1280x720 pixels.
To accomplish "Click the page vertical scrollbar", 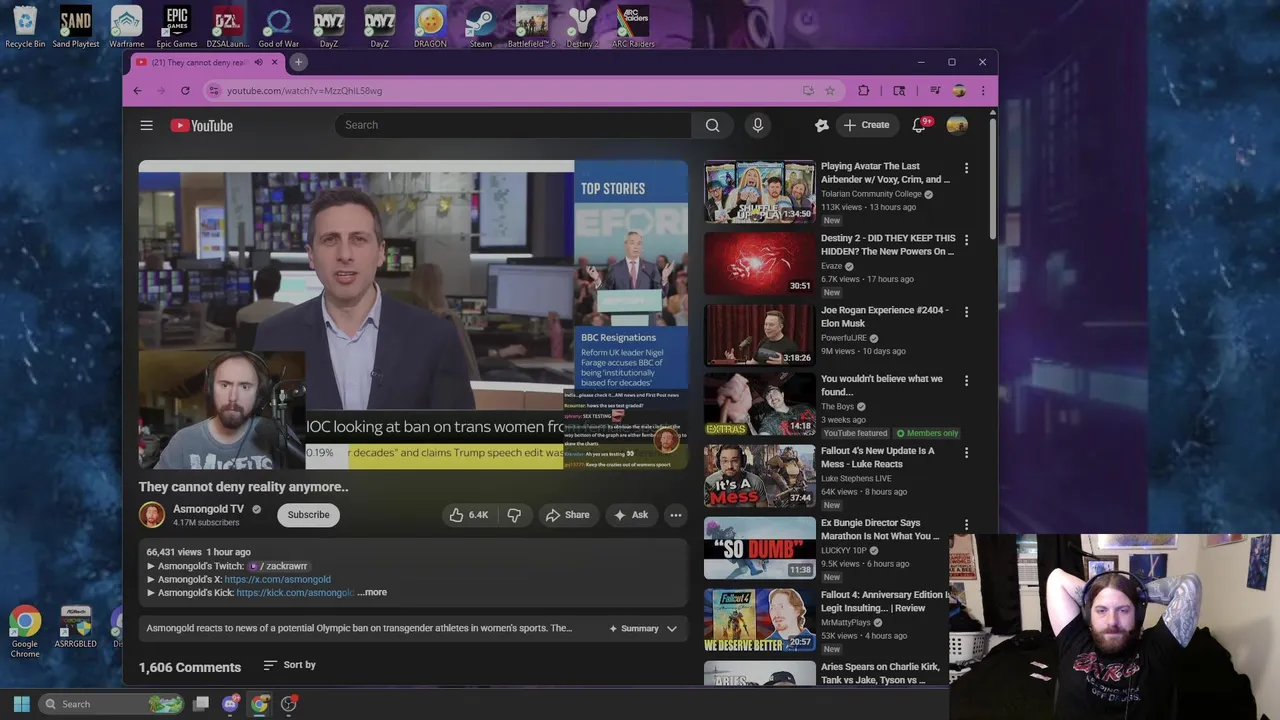I will point(992,180).
